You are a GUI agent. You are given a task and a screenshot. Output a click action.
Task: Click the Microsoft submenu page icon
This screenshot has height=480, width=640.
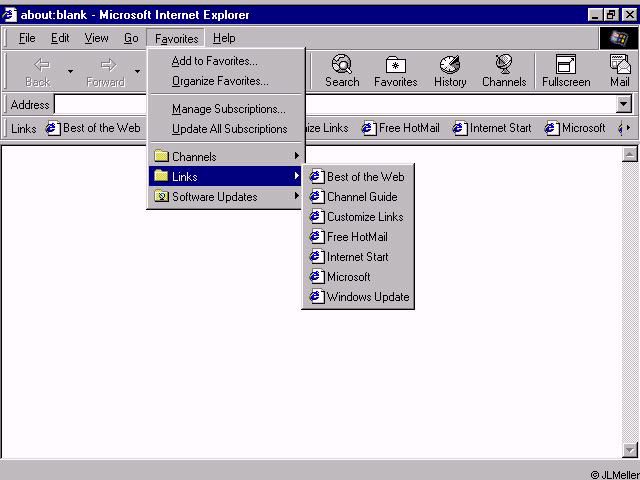coord(317,276)
